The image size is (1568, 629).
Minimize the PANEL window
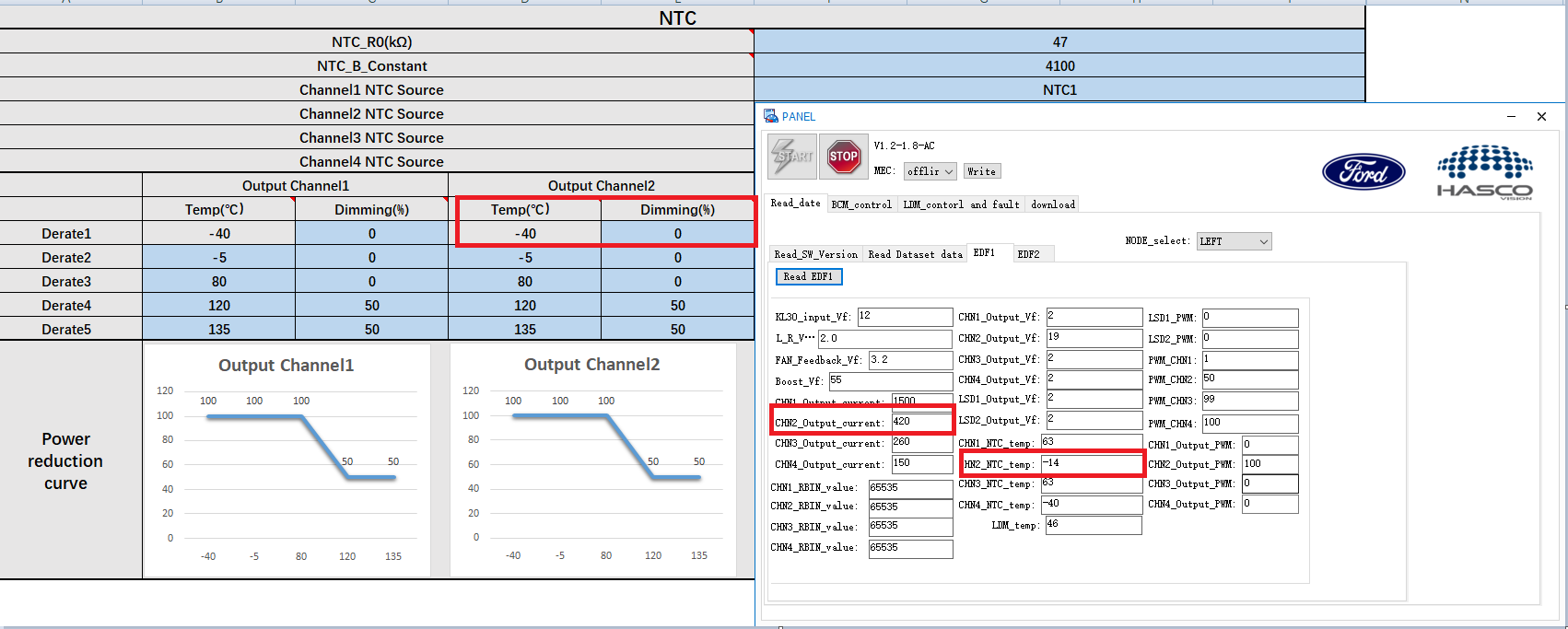tap(1511, 117)
